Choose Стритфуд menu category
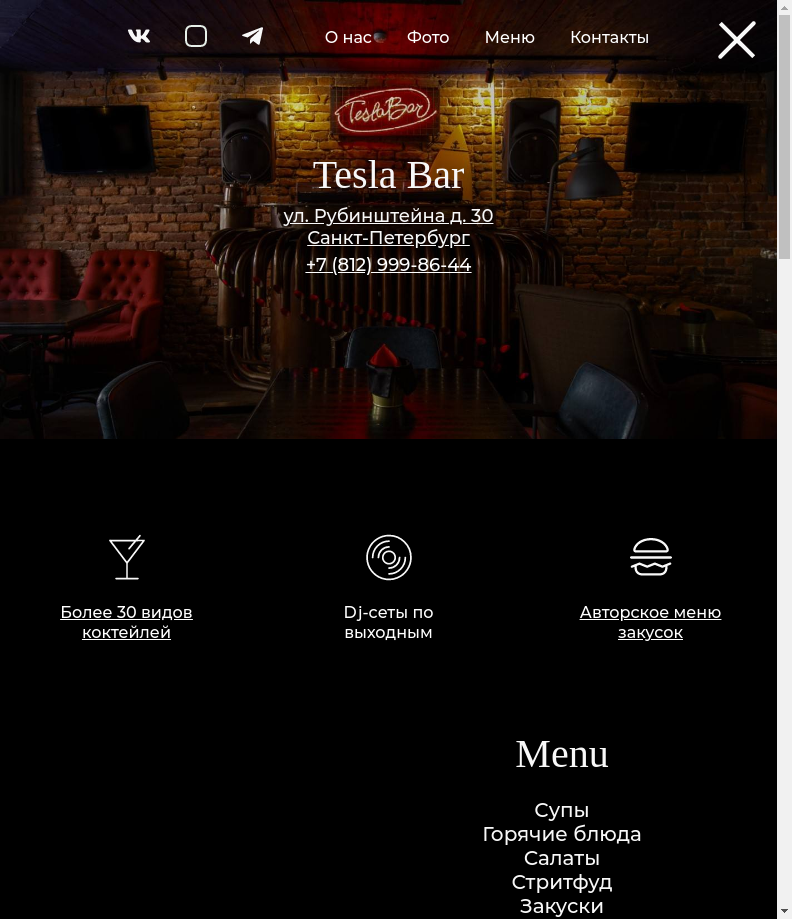This screenshot has height=919, width=792. pyautogui.click(x=562, y=882)
